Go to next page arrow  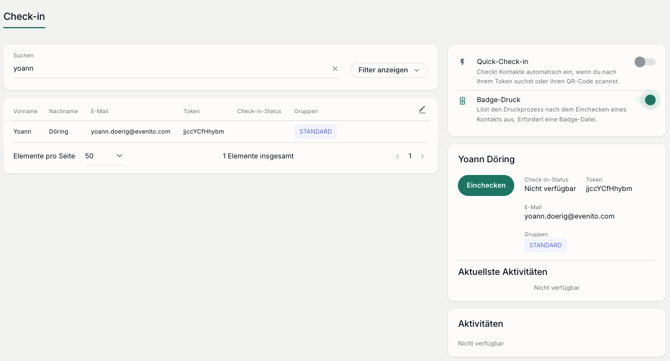click(422, 156)
